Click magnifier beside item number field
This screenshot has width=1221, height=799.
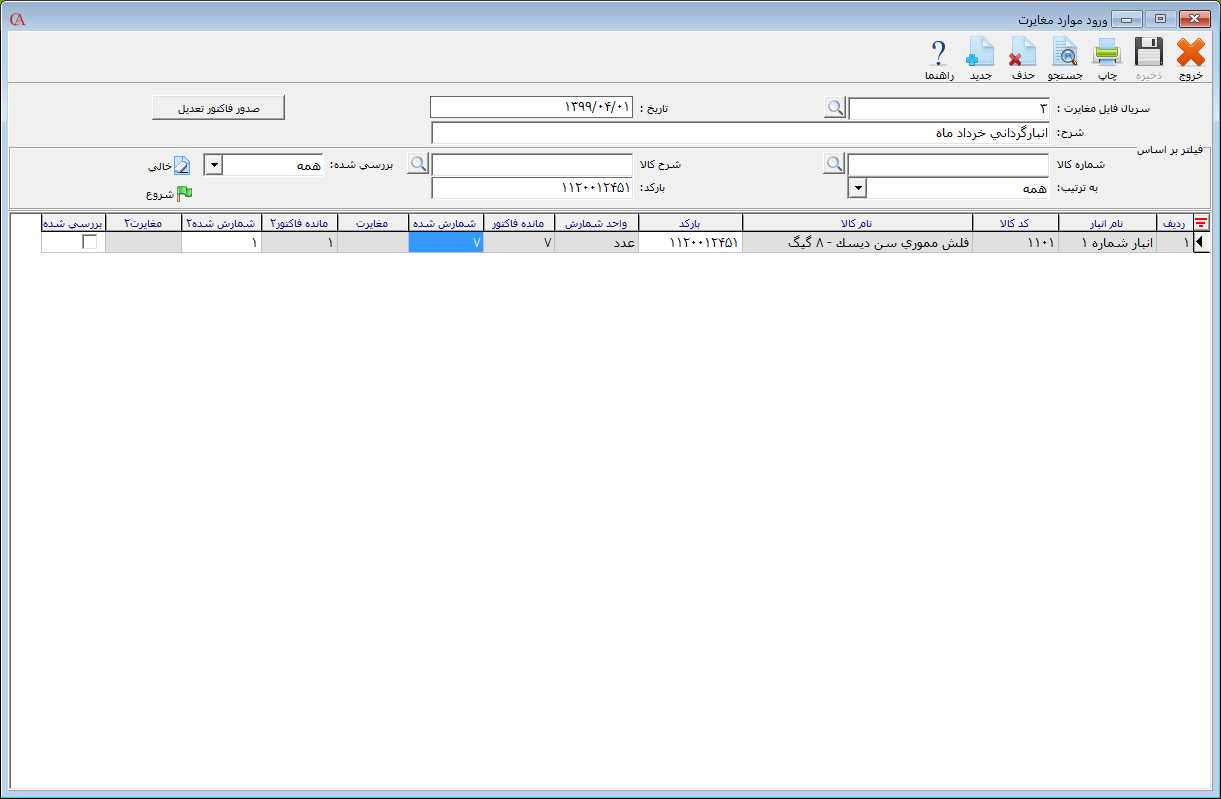click(835, 164)
